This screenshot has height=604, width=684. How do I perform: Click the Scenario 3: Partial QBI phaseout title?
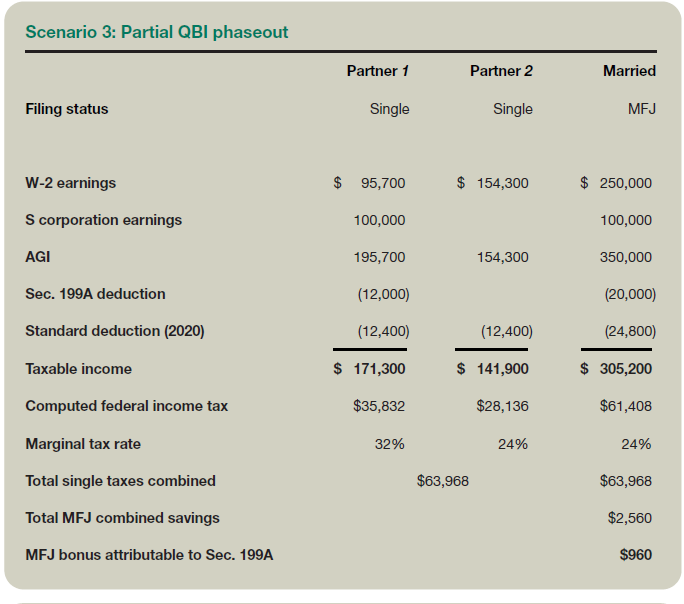pos(156,32)
